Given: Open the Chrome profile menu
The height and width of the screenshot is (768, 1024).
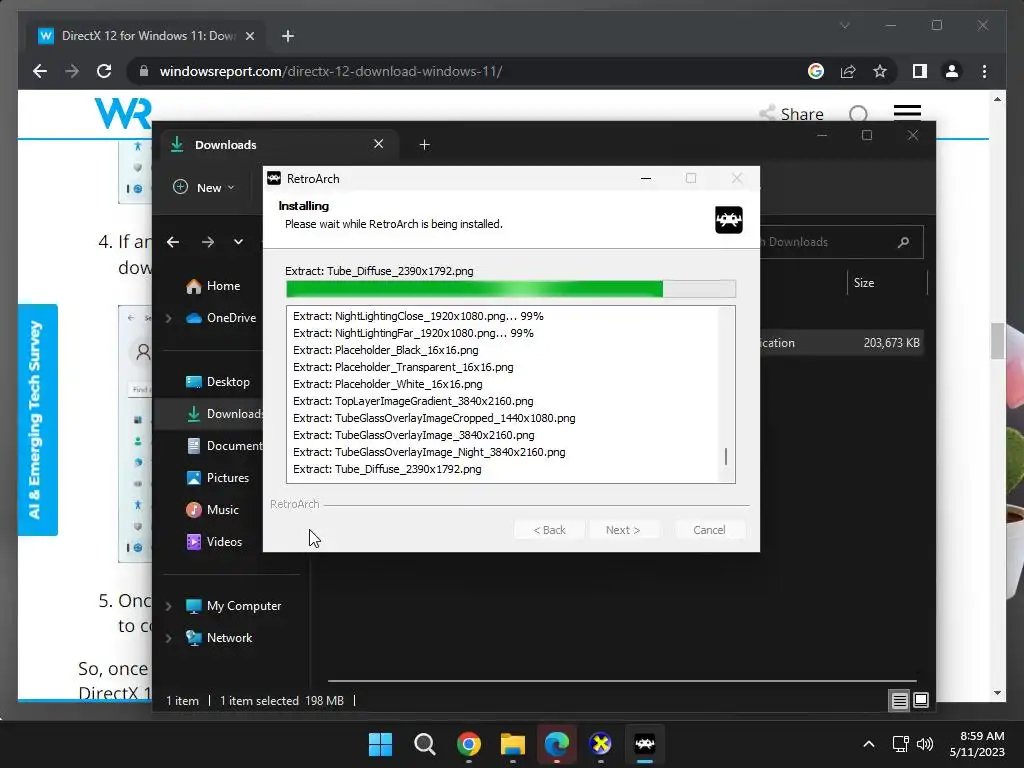Looking at the screenshot, I should click(x=952, y=71).
